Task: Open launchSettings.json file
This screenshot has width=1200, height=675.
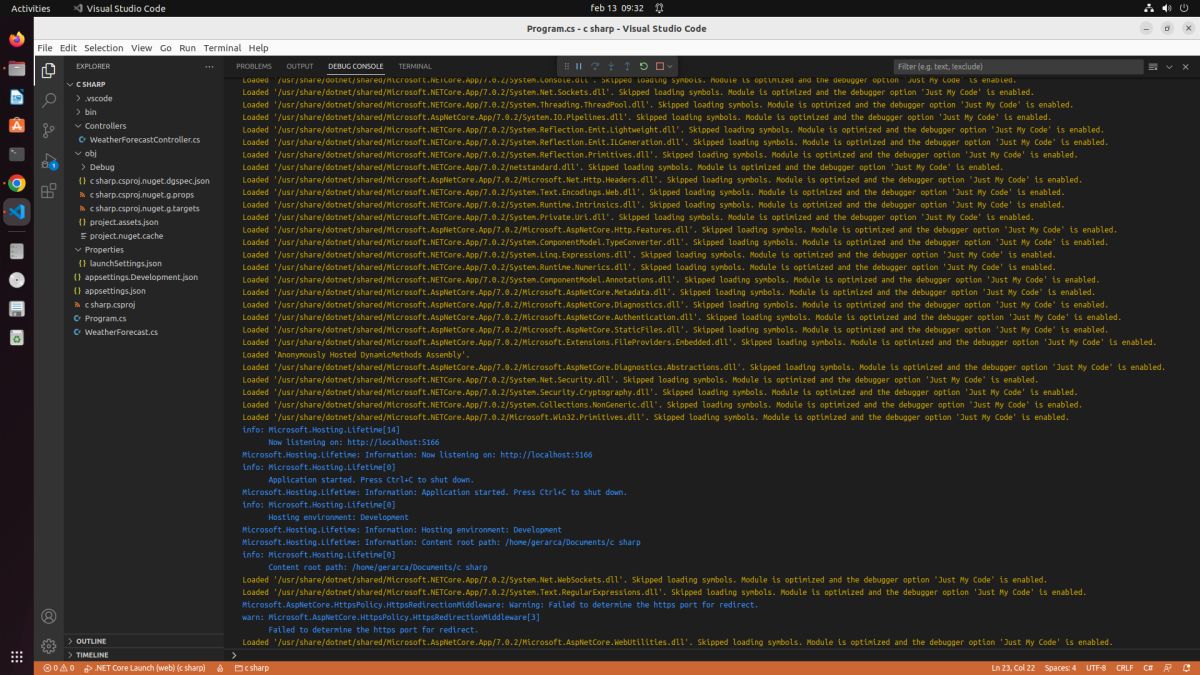Action: tap(126, 263)
